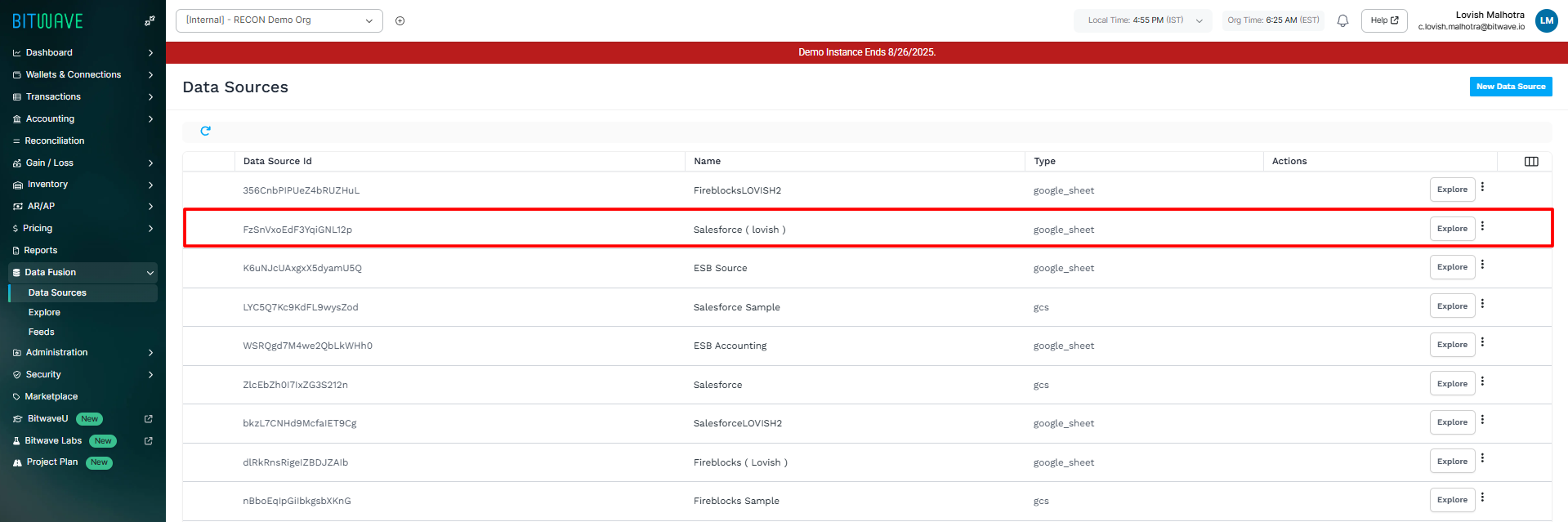Explore the Salesforce ( lovish ) data source

coord(1452,229)
